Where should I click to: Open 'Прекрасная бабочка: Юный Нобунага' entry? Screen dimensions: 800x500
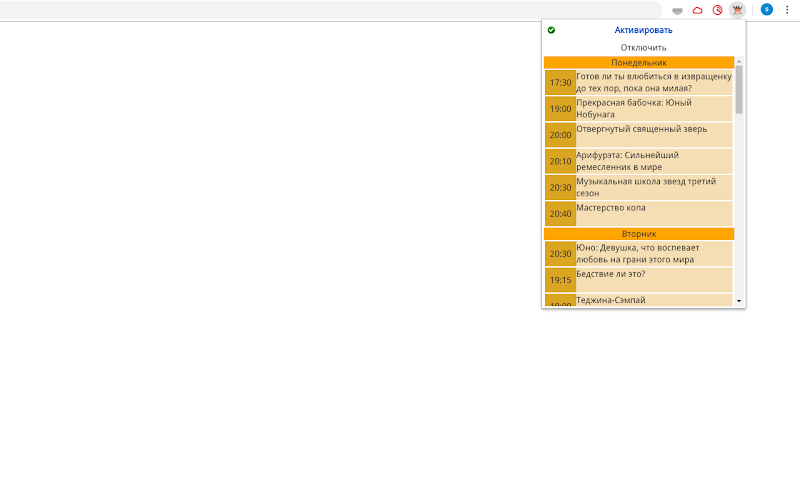(x=654, y=109)
